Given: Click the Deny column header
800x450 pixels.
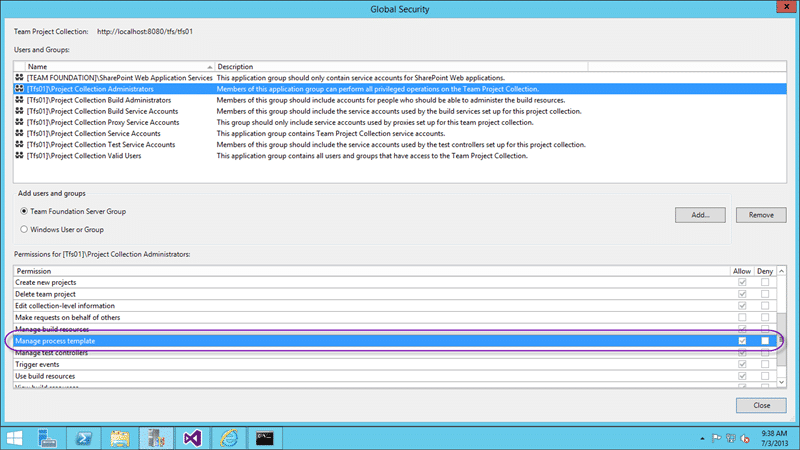Looking at the screenshot, I should (765, 271).
